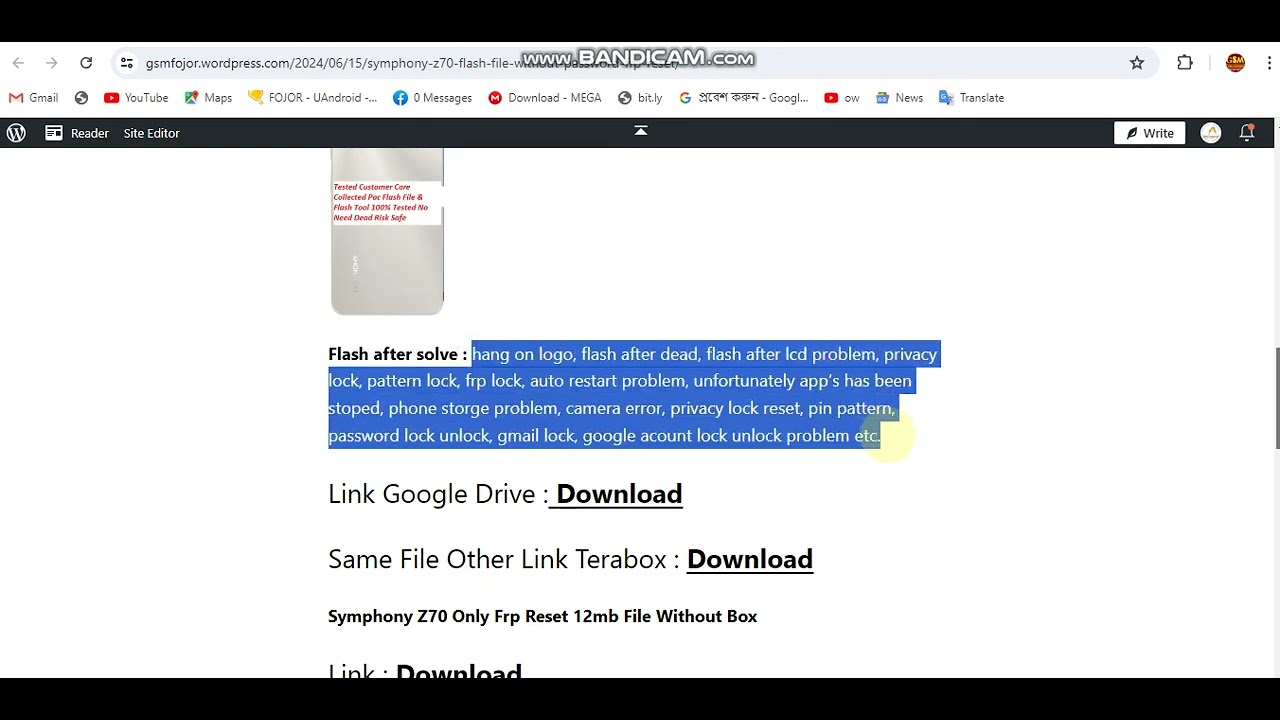Open the Extensions puzzle icon

pyautogui.click(x=1185, y=63)
